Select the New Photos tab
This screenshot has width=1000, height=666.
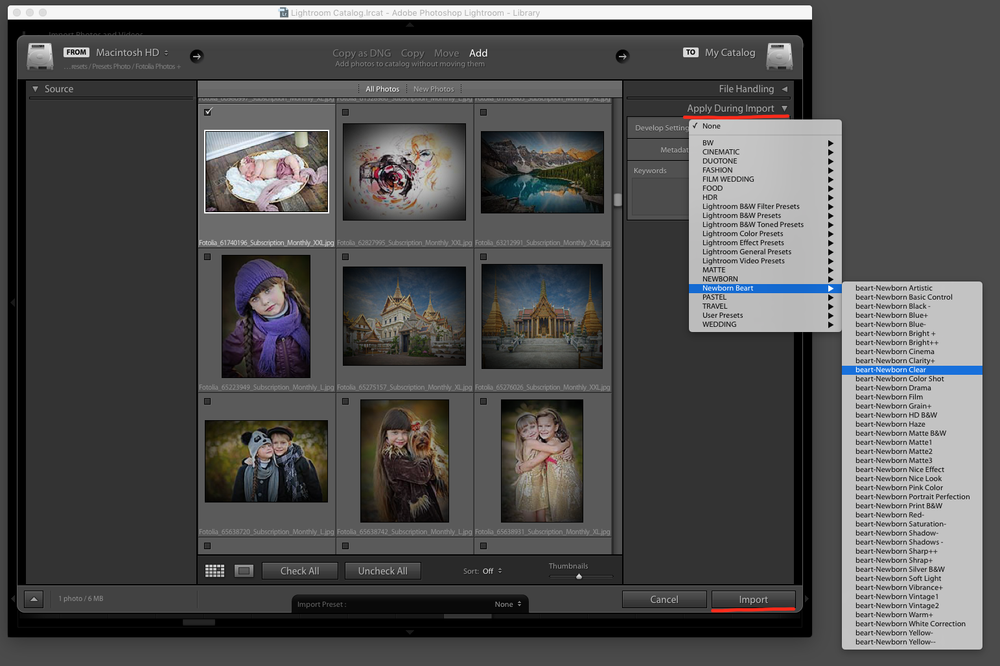click(x=434, y=89)
